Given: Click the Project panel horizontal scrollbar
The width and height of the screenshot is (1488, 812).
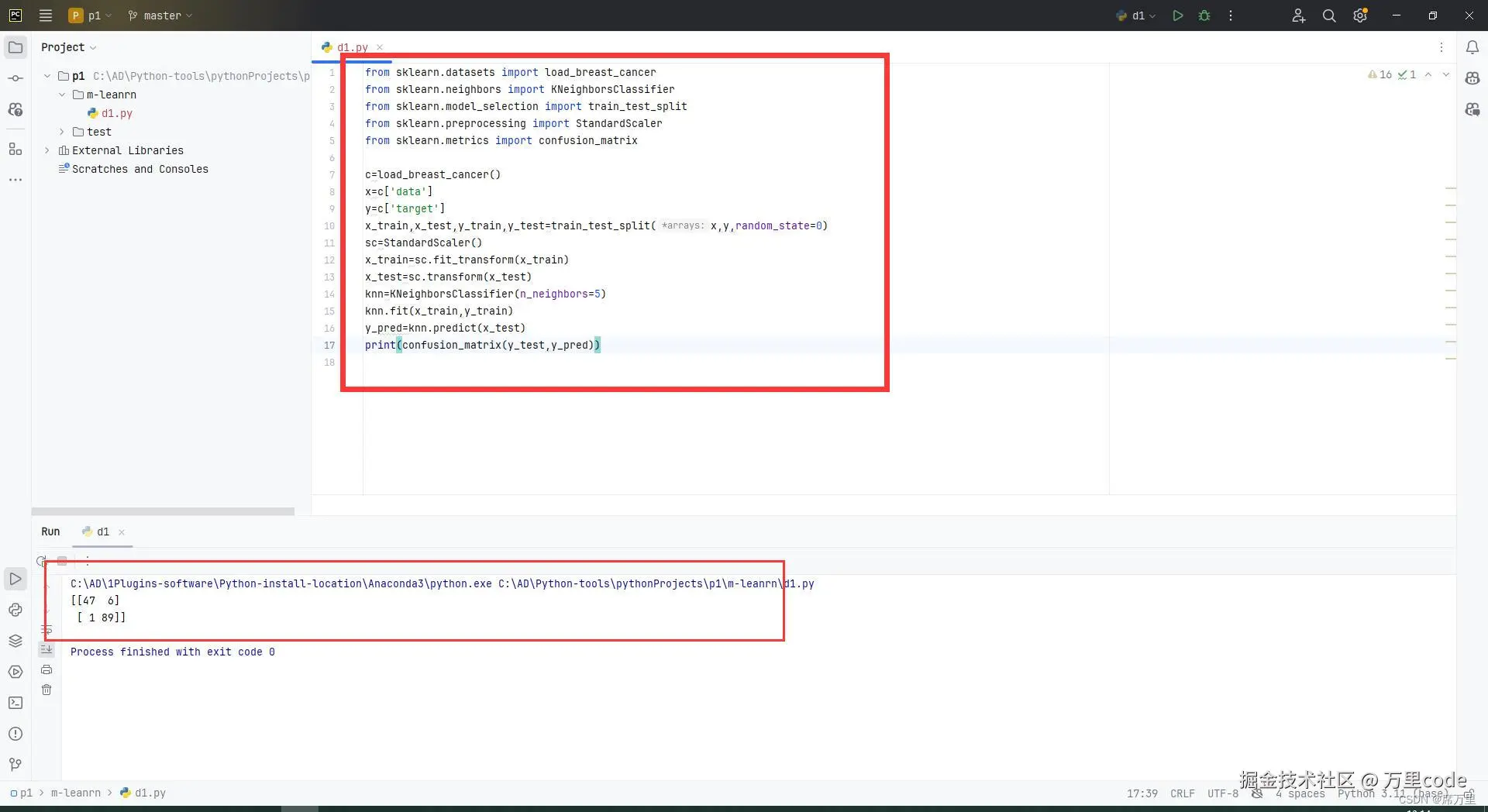Looking at the screenshot, I should coord(163,511).
